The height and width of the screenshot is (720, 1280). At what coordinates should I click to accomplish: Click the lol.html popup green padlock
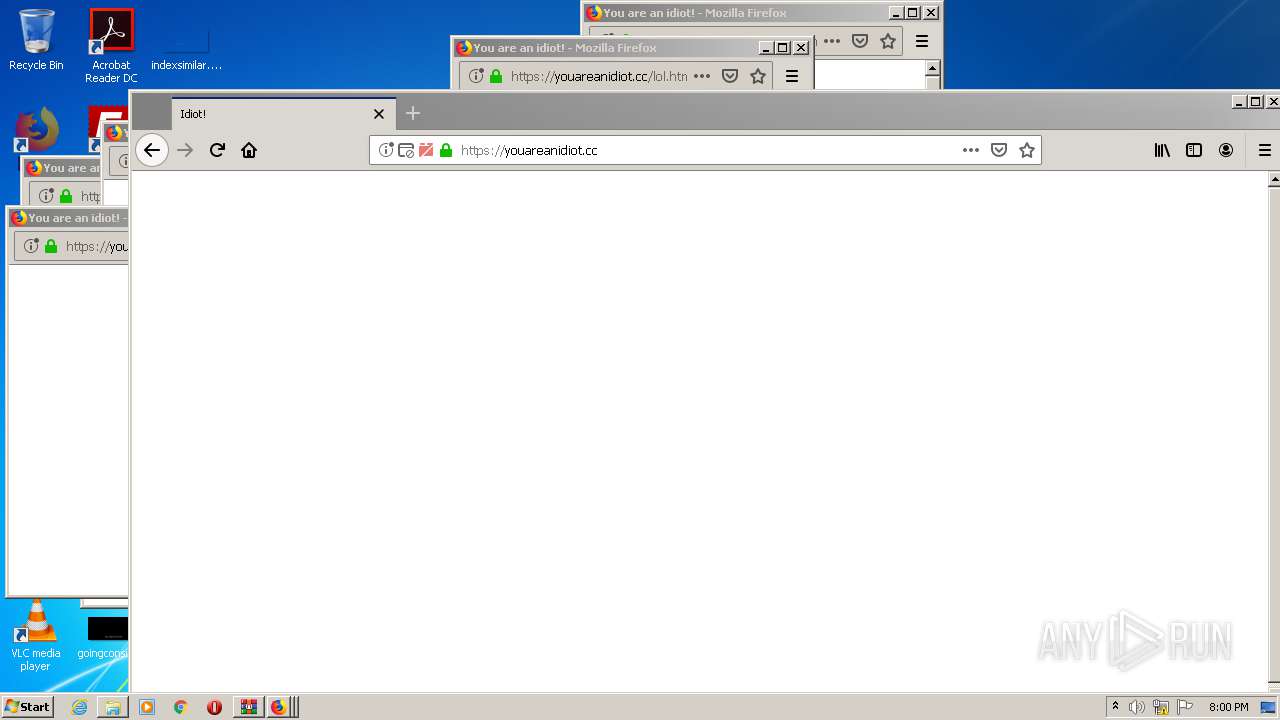[x=496, y=76]
